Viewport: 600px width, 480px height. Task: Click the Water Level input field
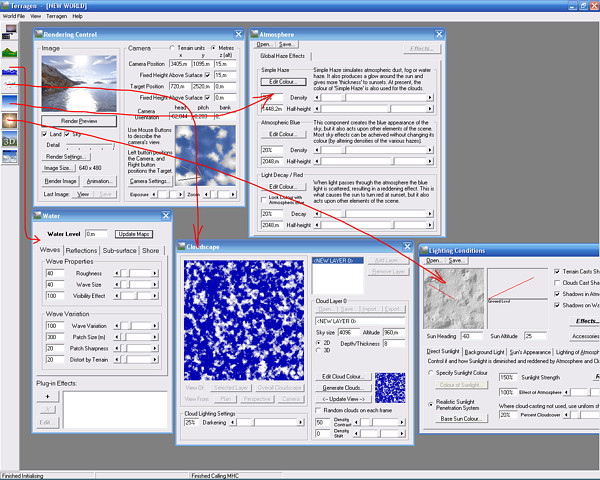96,234
